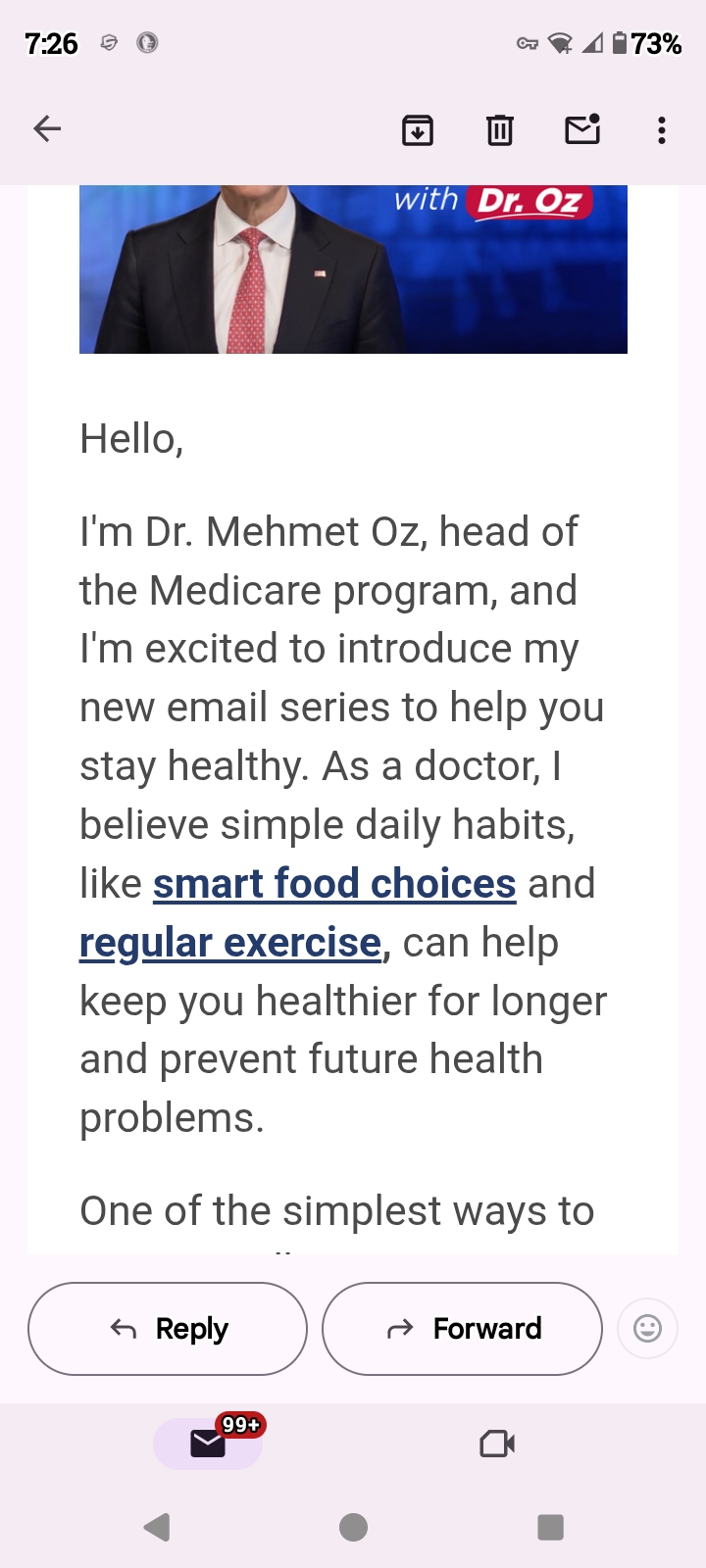Image resolution: width=706 pixels, height=1568 pixels.
Task: Tap the battery 73% status indicator
Action: click(x=646, y=43)
